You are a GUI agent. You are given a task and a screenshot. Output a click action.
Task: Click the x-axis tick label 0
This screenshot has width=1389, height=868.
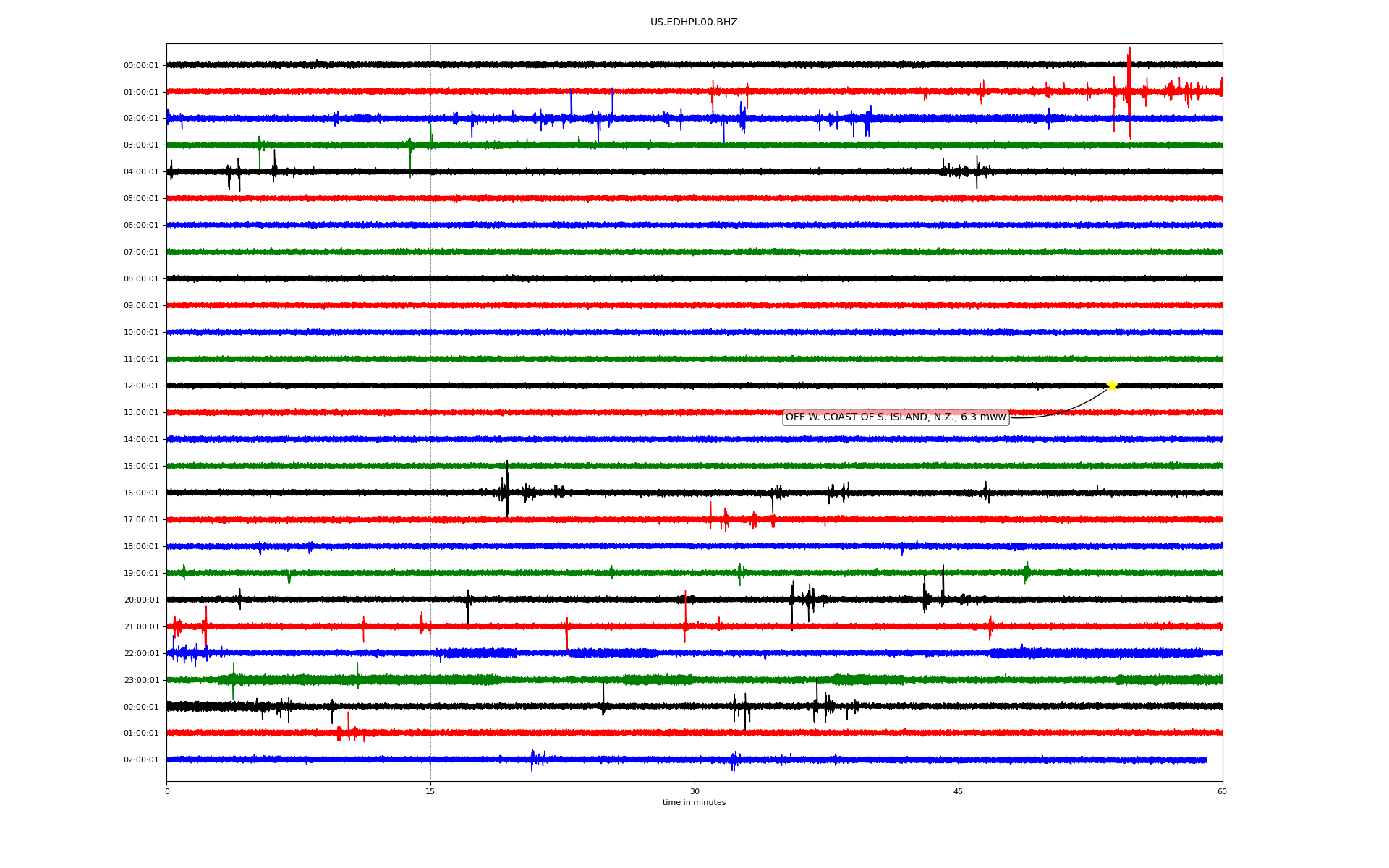(x=167, y=792)
